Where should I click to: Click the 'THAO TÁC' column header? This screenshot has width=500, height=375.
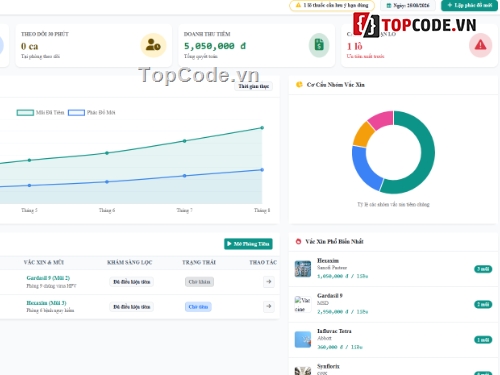click(263, 262)
